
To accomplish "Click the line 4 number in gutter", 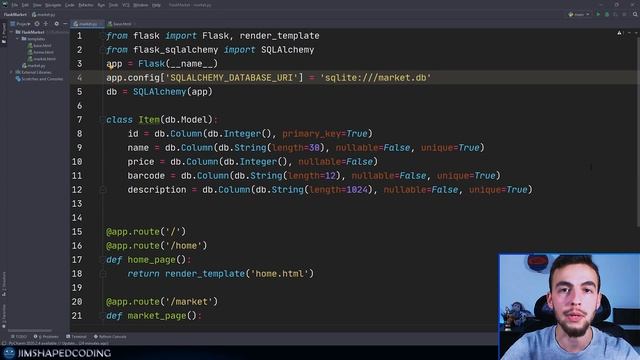I will [x=79, y=78].
